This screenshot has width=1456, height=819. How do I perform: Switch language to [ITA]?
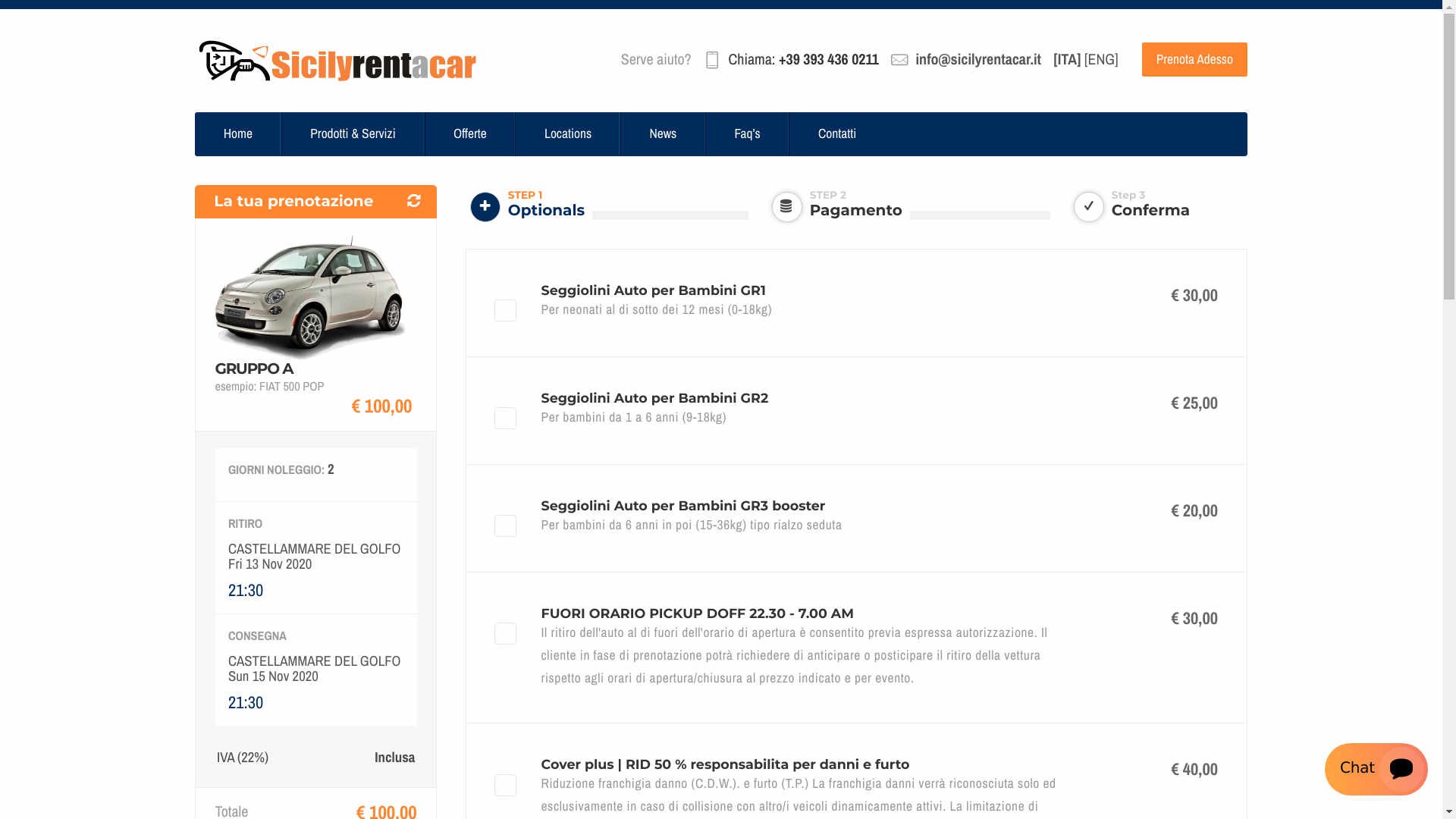click(x=1067, y=59)
